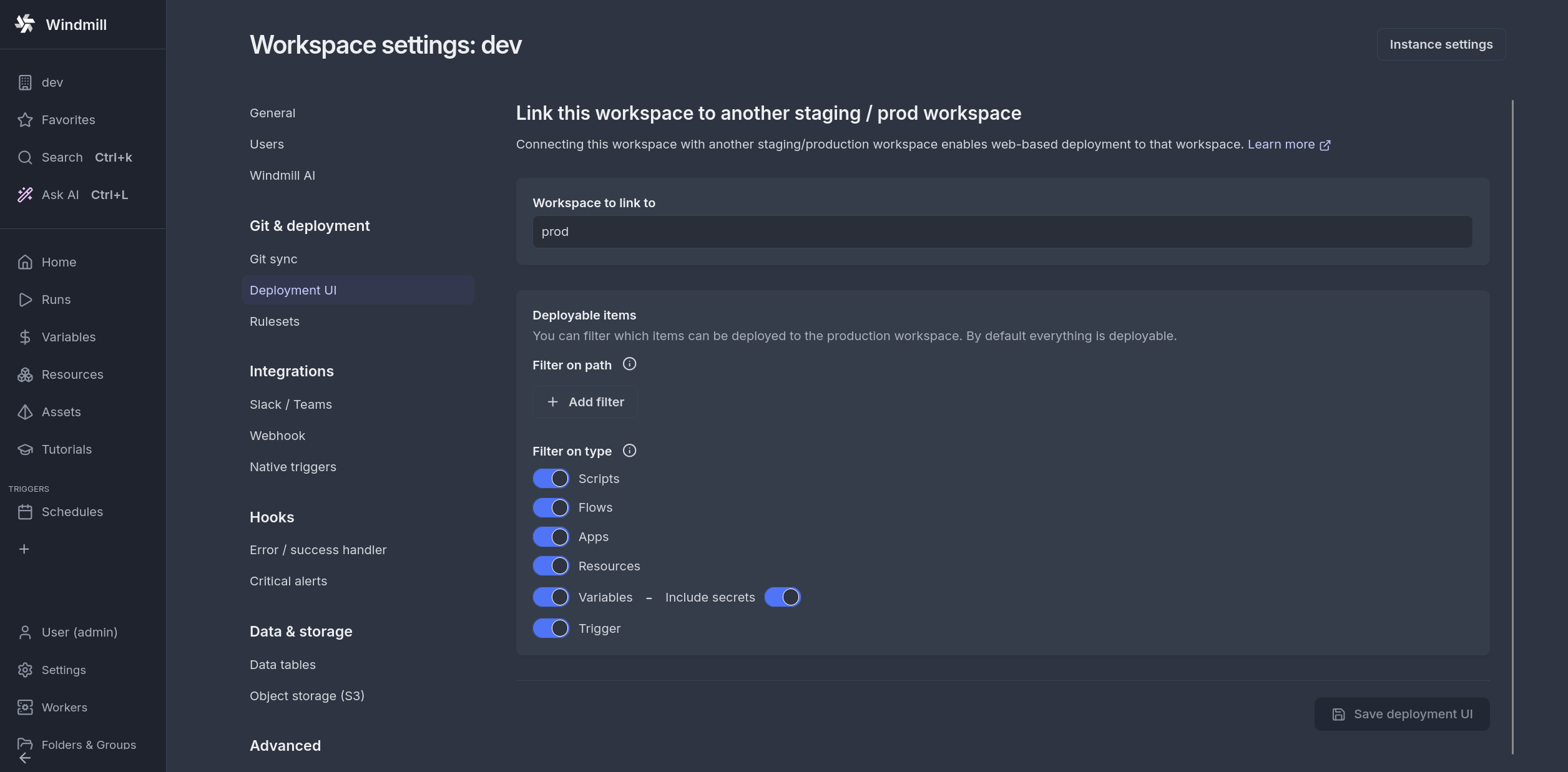Click the info icon beside Filter on type
This screenshot has width=1568, height=772.
tap(629, 451)
